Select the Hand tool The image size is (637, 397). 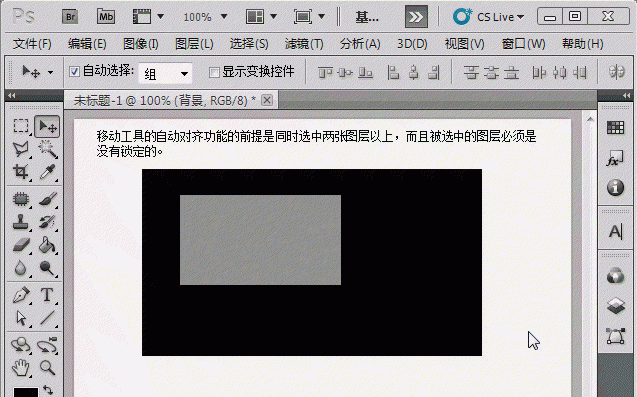click(21, 368)
